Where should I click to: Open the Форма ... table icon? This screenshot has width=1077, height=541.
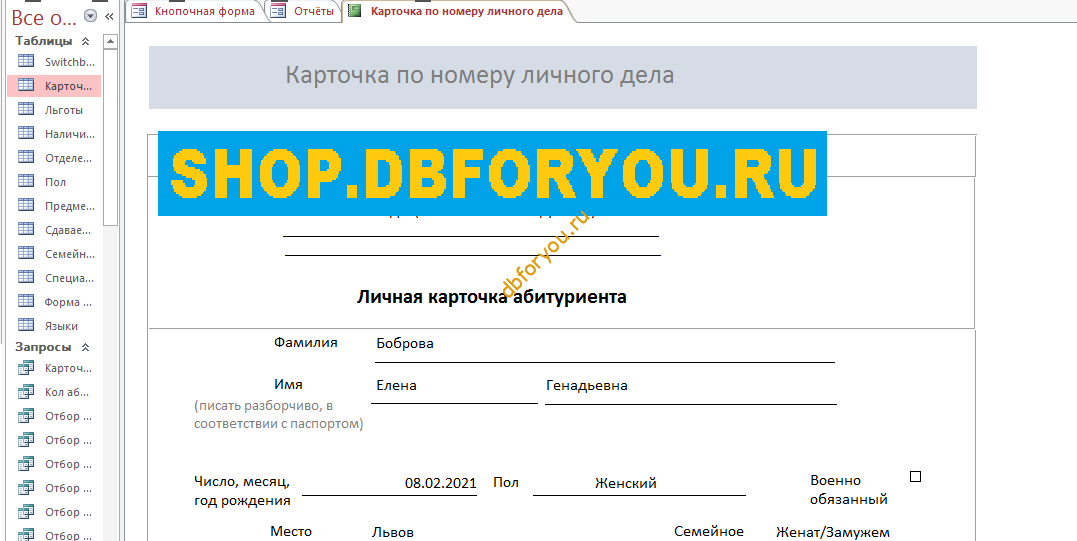(25, 301)
